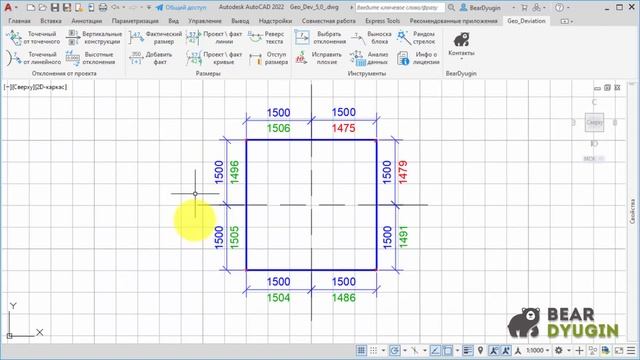Open Инфо о лицензии
The width and height of the screenshot is (640, 360).
[x=418, y=58]
